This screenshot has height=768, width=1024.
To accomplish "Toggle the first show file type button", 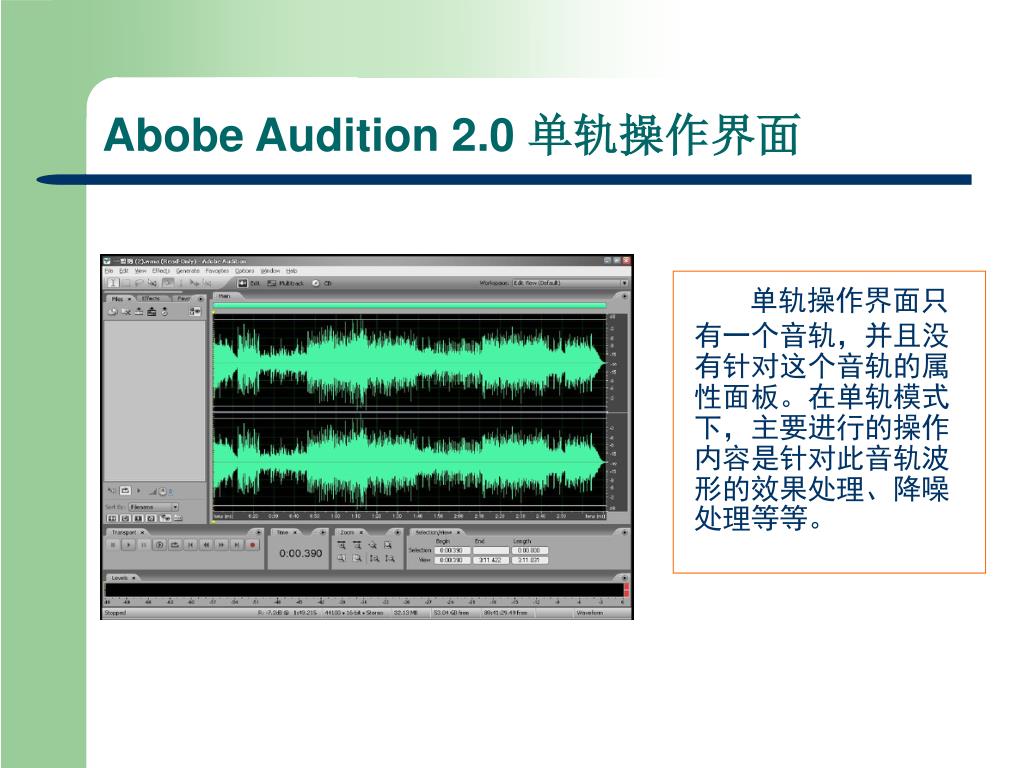I will (112, 519).
